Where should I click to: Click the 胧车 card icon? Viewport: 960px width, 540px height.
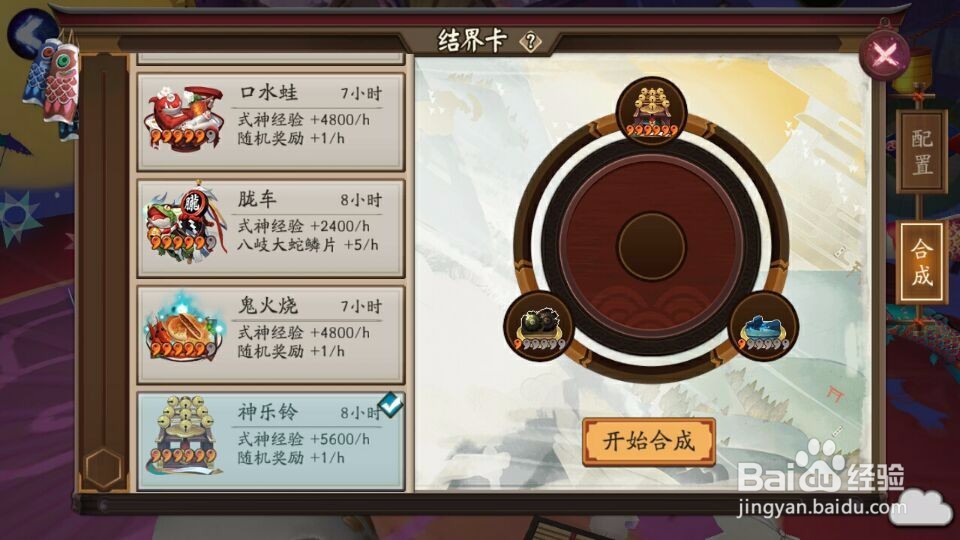click(182, 225)
